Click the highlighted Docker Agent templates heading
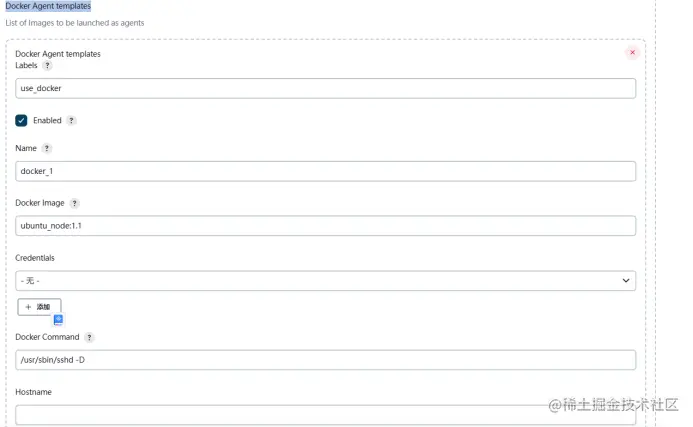The height and width of the screenshot is (427, 693). pyautogui.click(x=48, y=6)
